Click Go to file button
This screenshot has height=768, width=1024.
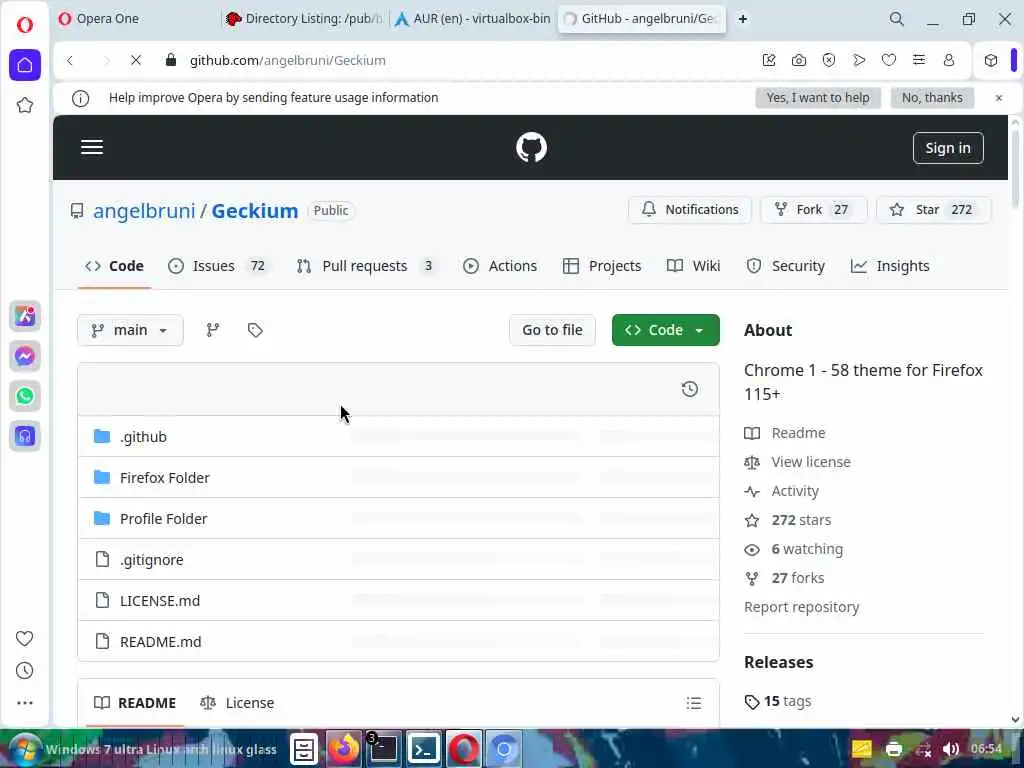coord(552,330)
